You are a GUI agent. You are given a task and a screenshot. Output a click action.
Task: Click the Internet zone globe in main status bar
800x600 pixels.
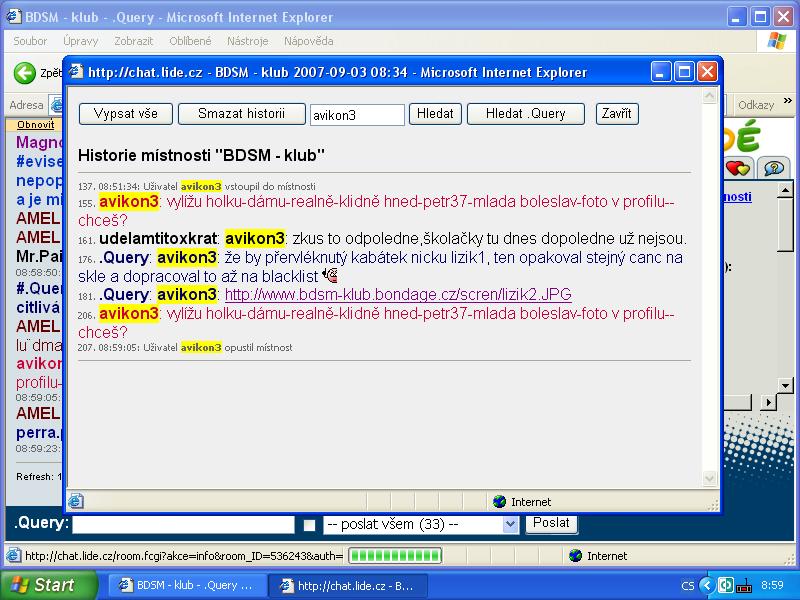575,556
